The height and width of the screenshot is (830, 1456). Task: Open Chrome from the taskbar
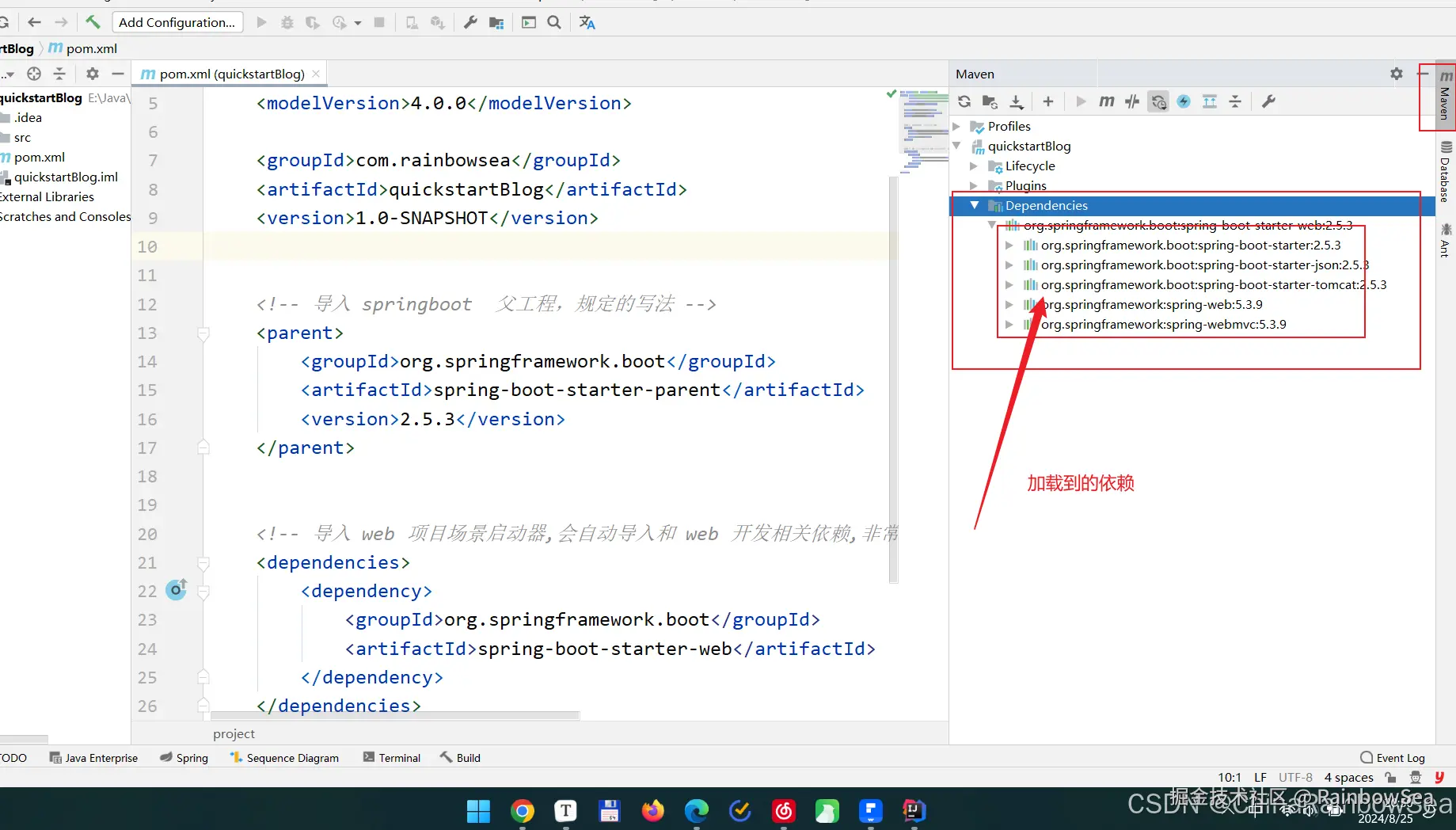click(x=523, y=810)
